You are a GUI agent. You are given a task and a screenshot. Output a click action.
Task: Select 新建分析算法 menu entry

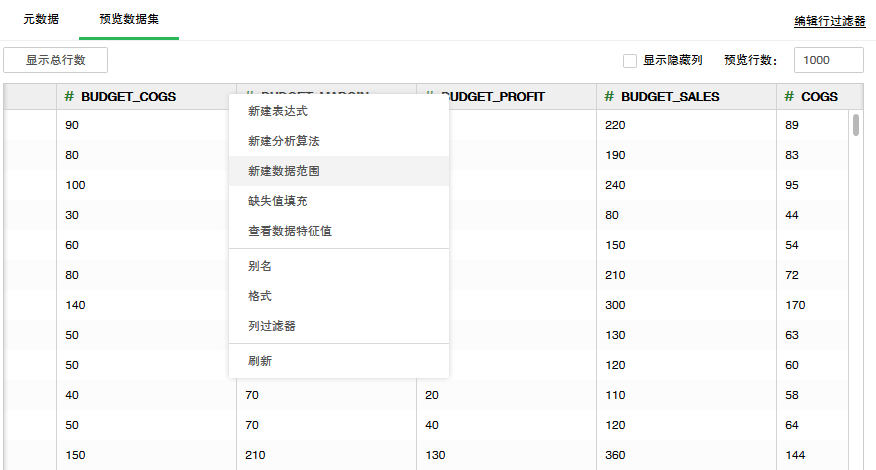pyautogui.click(x=284, y=141)
